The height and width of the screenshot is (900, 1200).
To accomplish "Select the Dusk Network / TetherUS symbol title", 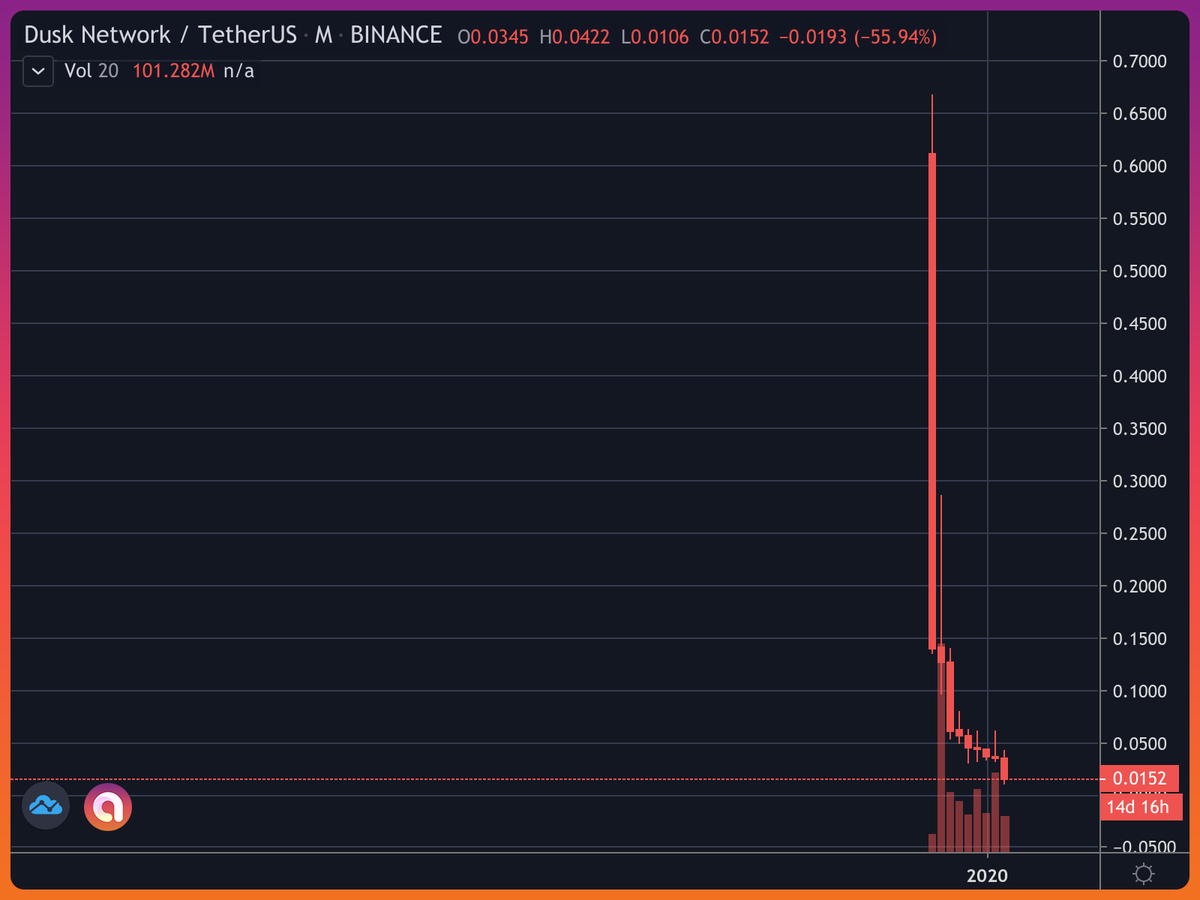I will (x=160, y=35).
